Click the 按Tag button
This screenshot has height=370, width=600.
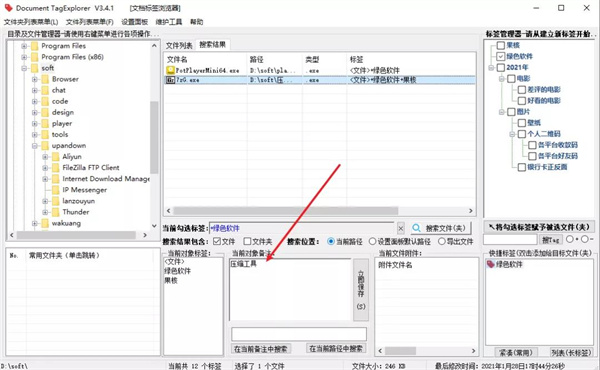tap(551, 240)
